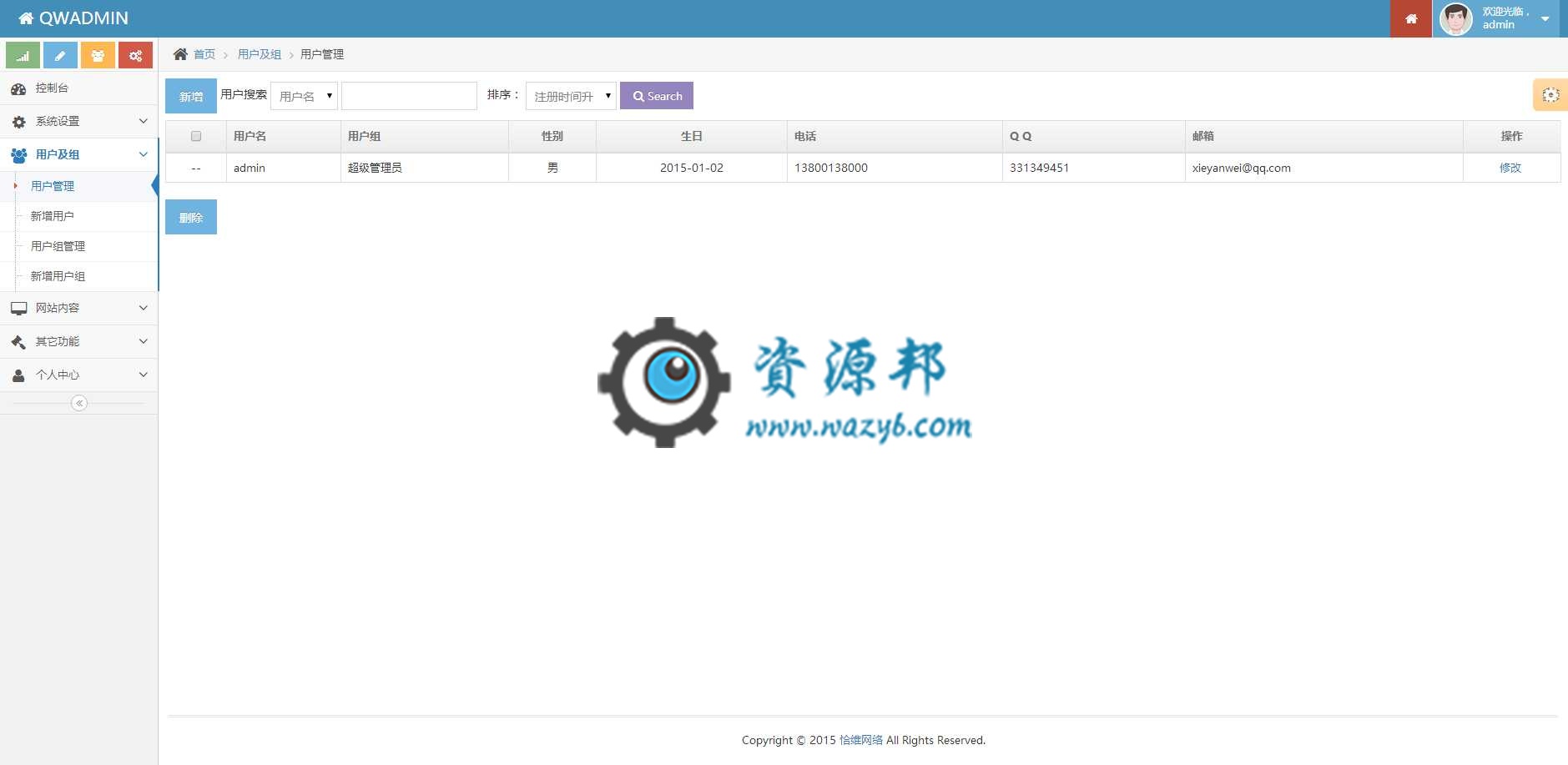Screen dimensions: 1568x765
Task: Click the 个人中心 person icon
Action: [18, 375]
